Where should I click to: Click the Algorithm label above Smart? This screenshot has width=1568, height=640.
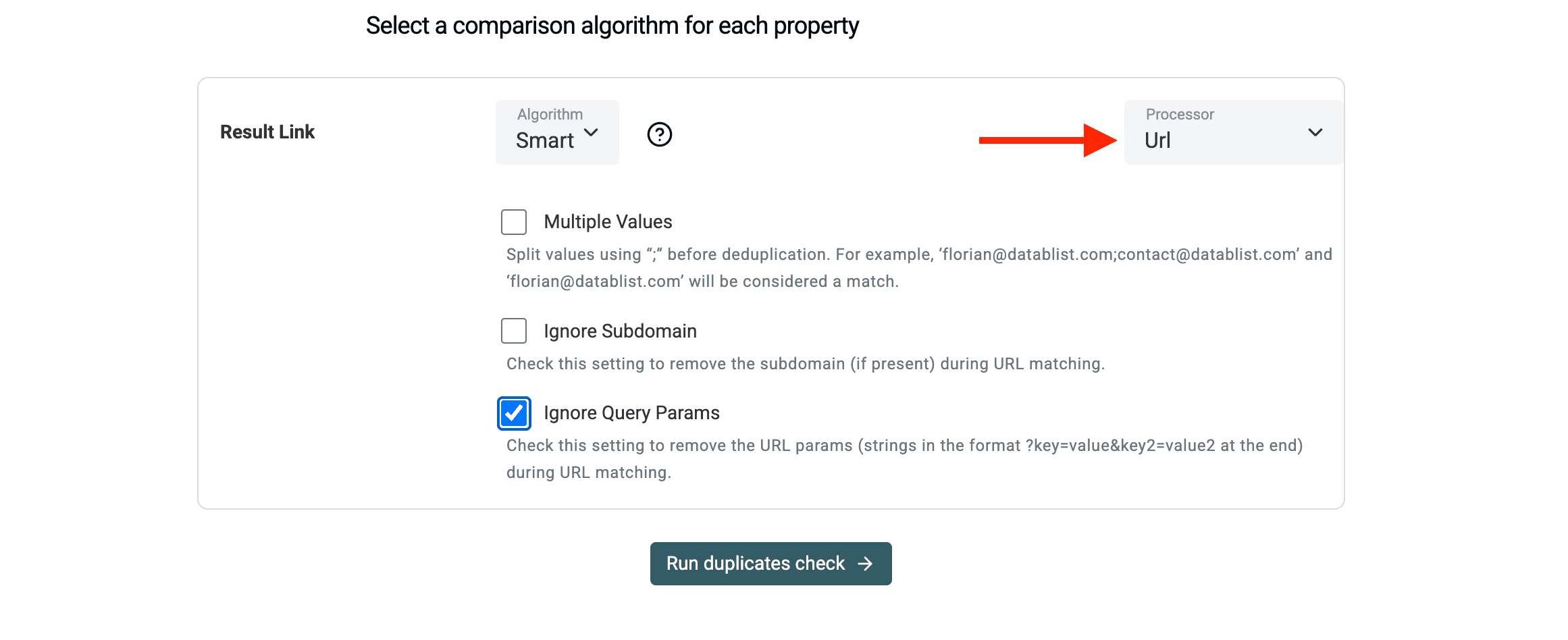pyautogui.click(x=548, y=114)
